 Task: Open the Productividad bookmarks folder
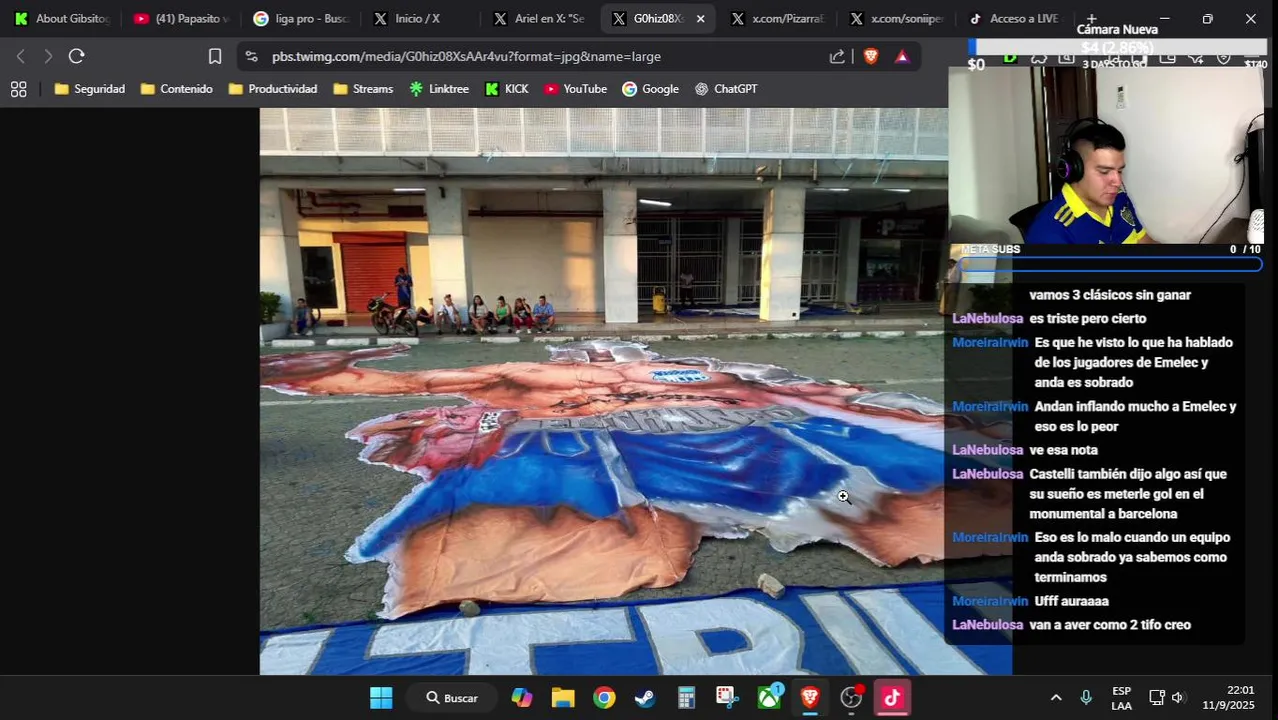click(273, 89)
